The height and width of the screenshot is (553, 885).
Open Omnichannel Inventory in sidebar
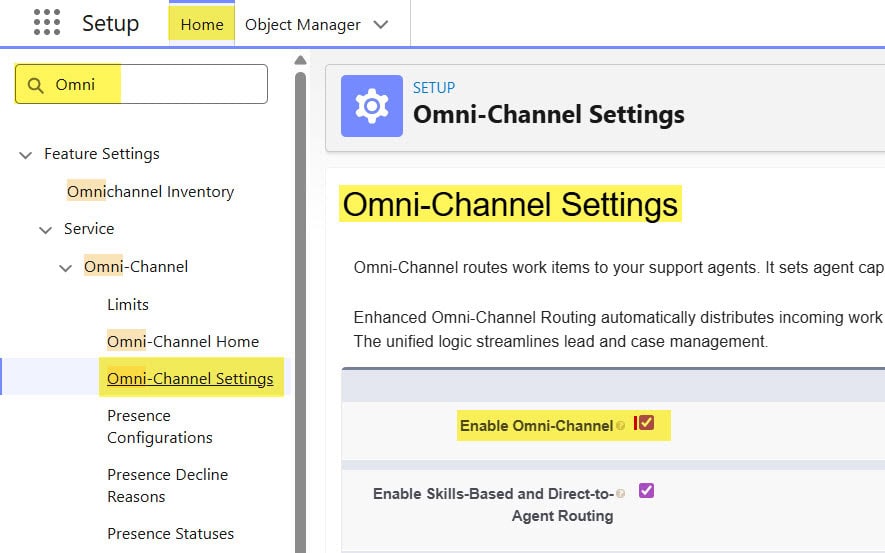(x=150, y=192)
